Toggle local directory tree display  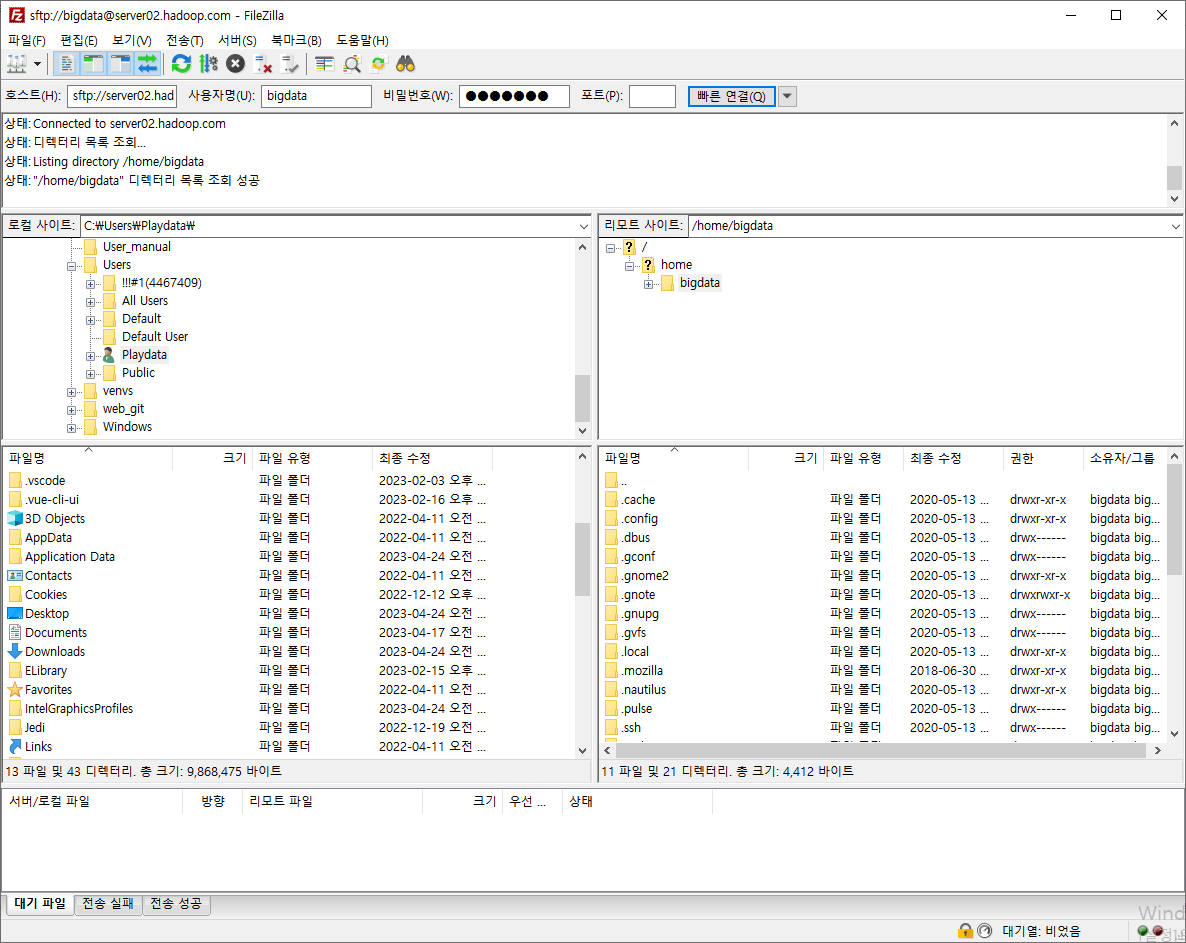93,64
